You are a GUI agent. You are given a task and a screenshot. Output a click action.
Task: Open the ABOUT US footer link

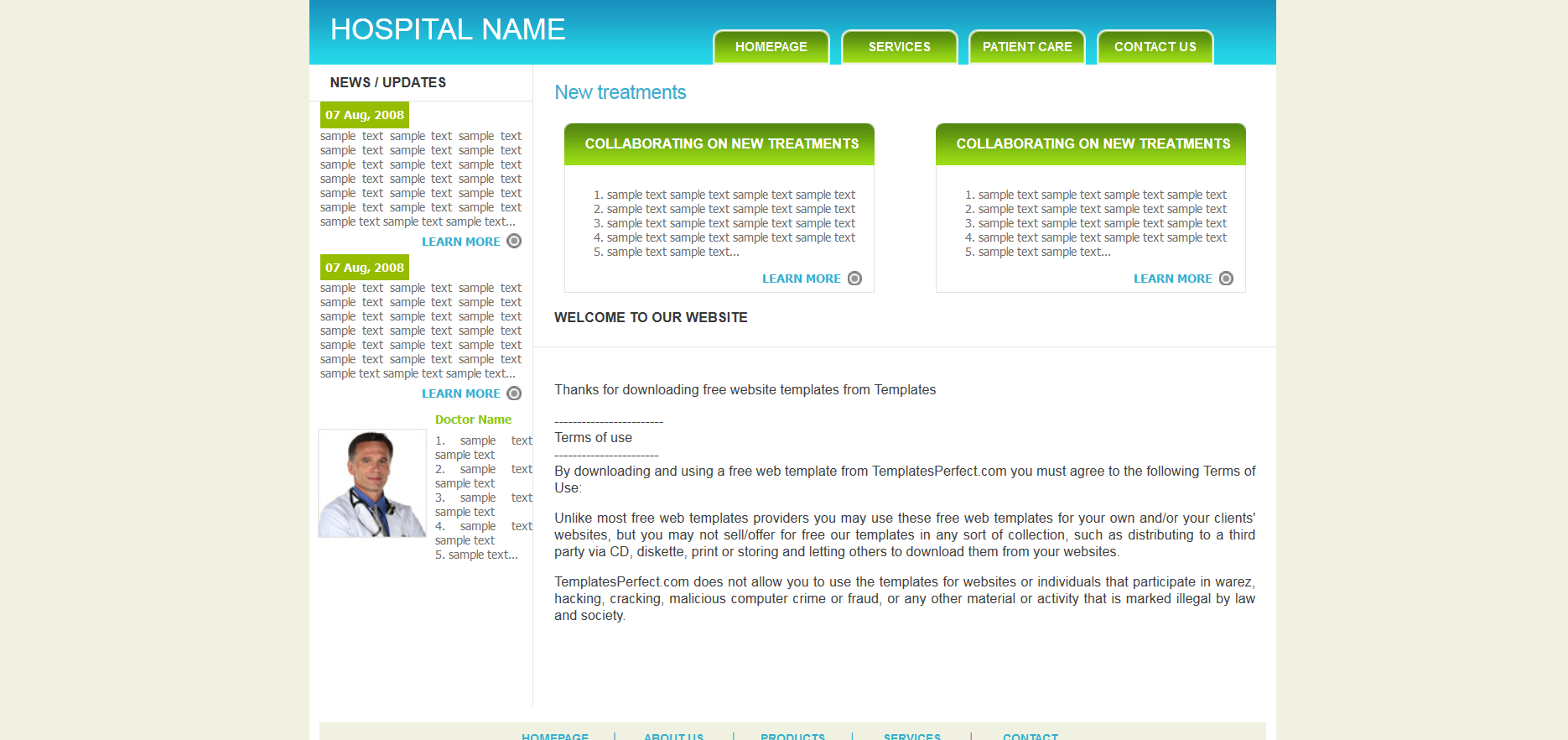(673, 736)
